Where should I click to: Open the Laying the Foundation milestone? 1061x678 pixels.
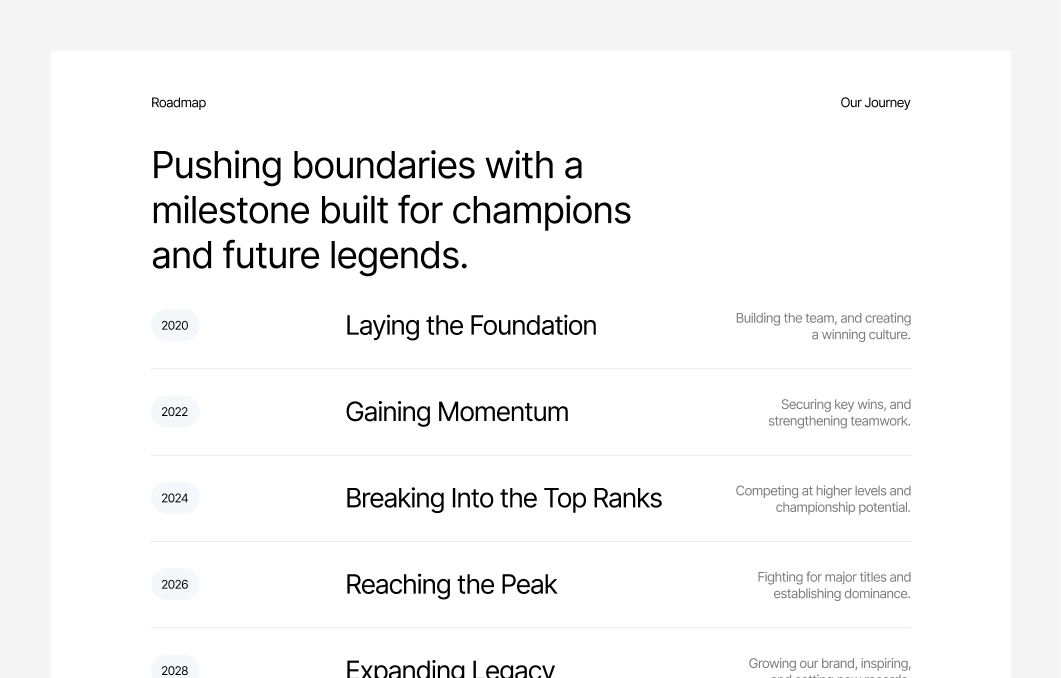(470, 326)
